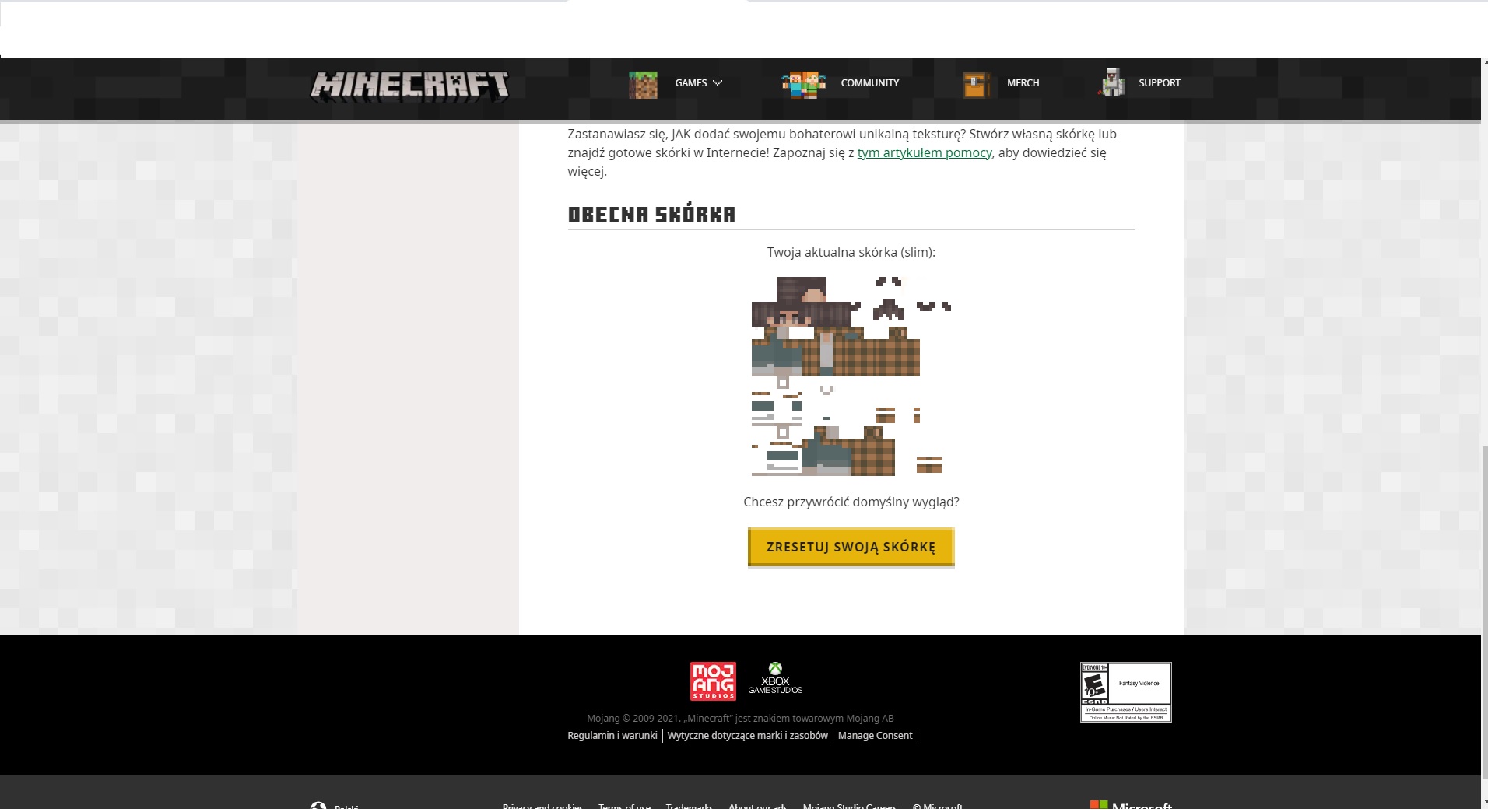1488x812 pixels.
Task: Click "Chcesz przywrócić domyślny wygląd?" text
Action: [x=851, y=502]
